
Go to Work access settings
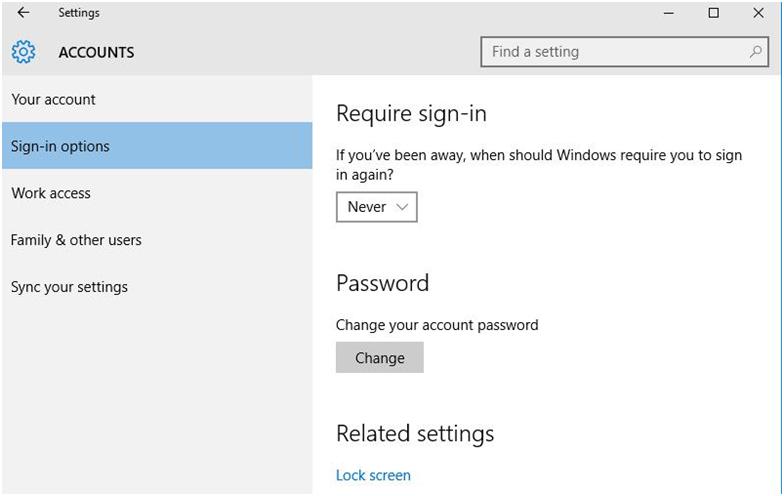point(51,193)
